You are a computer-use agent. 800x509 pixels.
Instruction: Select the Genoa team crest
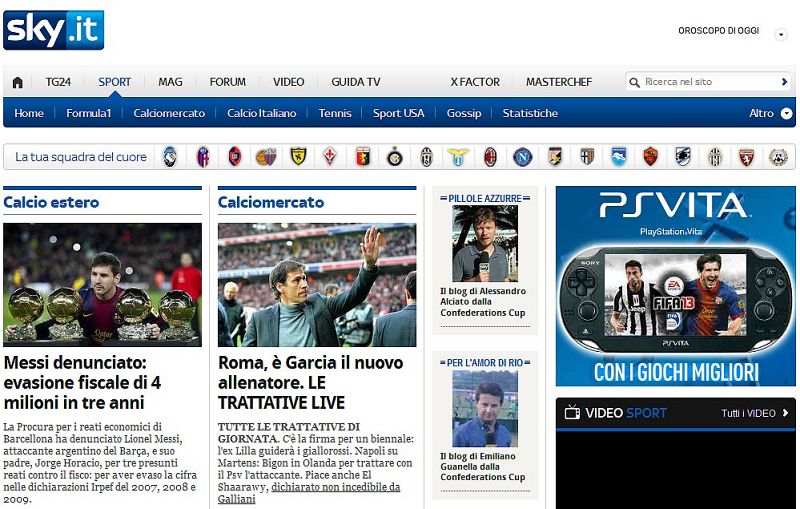(x=363, y=157)
